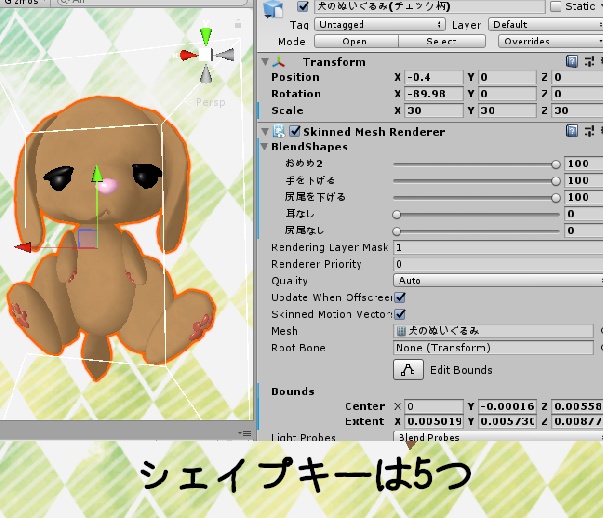Click the Renderer Priority field
Screen dimensions: 603x518
[x=498, y=264]
